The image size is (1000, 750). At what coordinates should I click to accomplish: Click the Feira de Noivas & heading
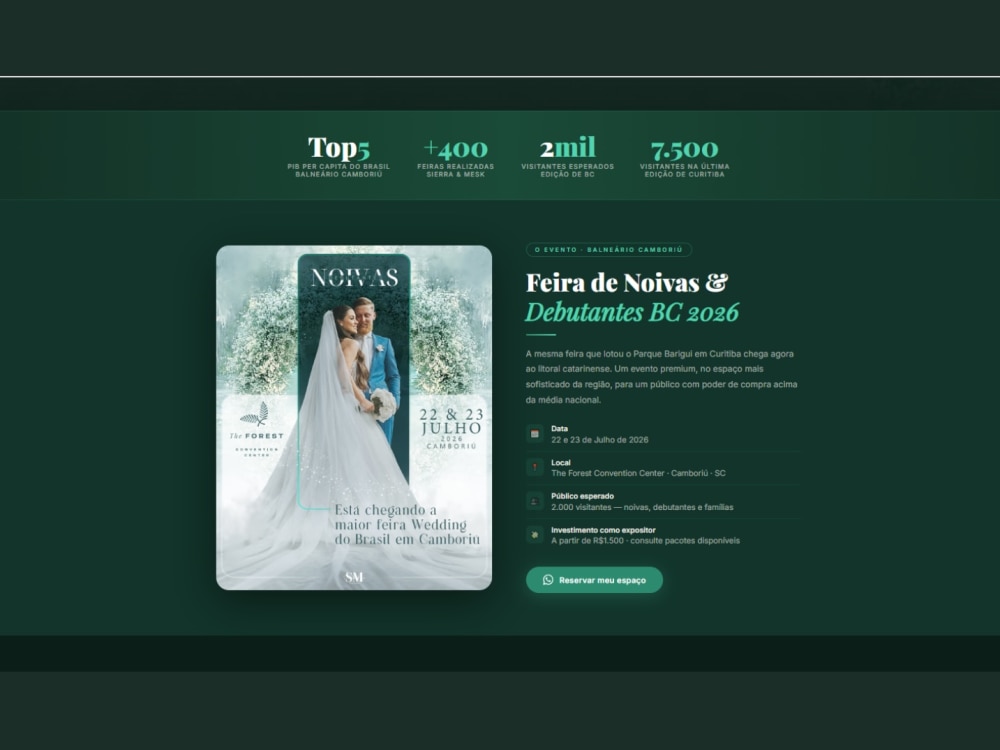pyautogui.click(x=626, y=283)
